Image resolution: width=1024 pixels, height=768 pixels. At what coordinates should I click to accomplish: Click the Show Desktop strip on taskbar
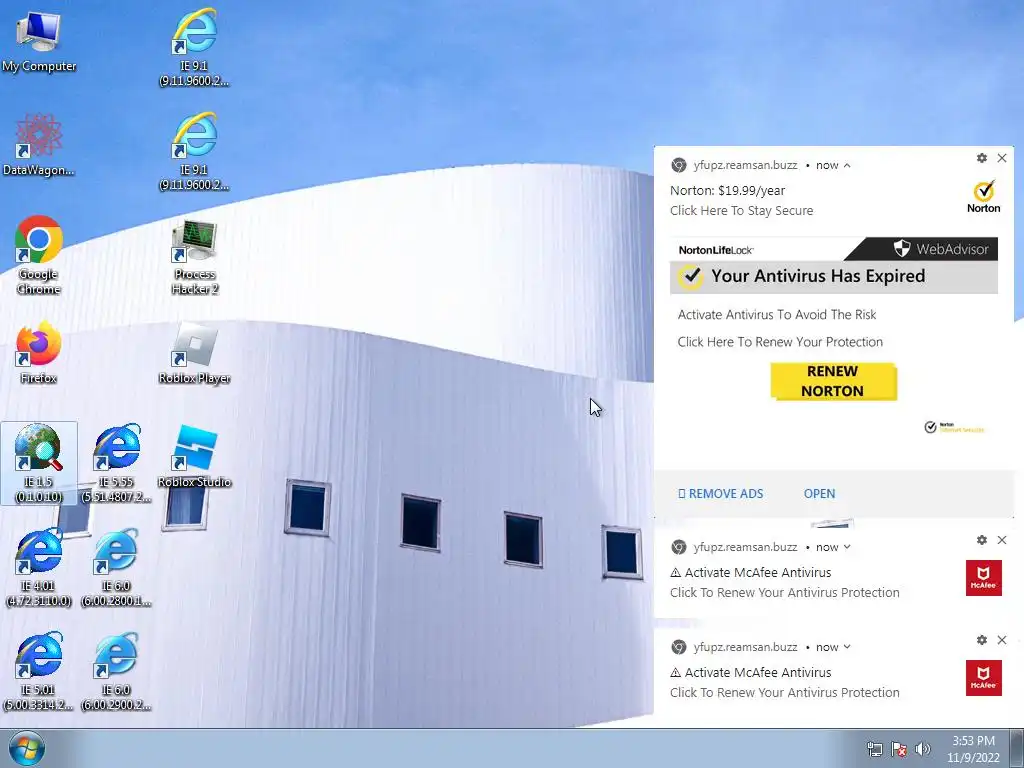pos(1017,748)
